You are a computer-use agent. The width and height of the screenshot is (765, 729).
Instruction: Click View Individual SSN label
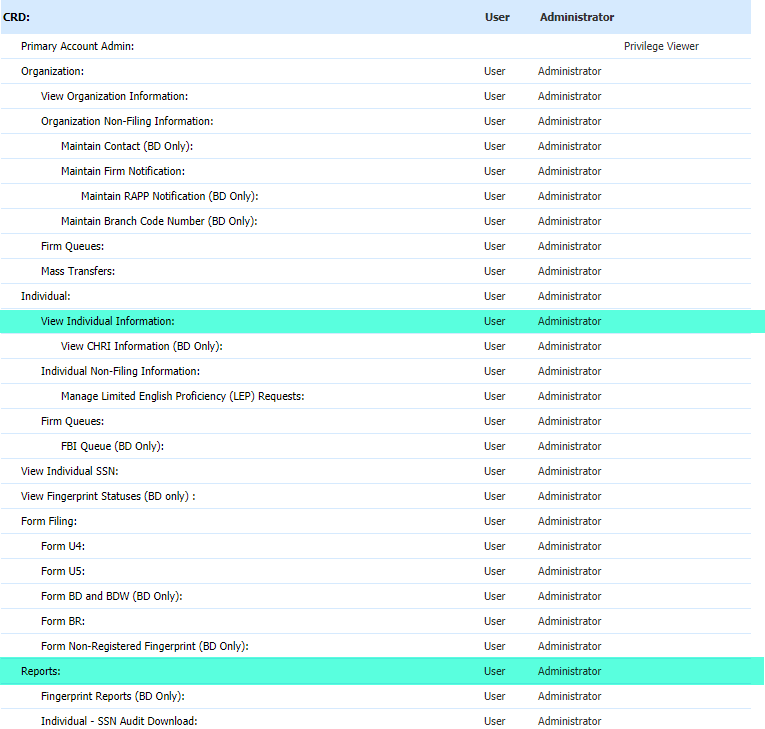70,471
